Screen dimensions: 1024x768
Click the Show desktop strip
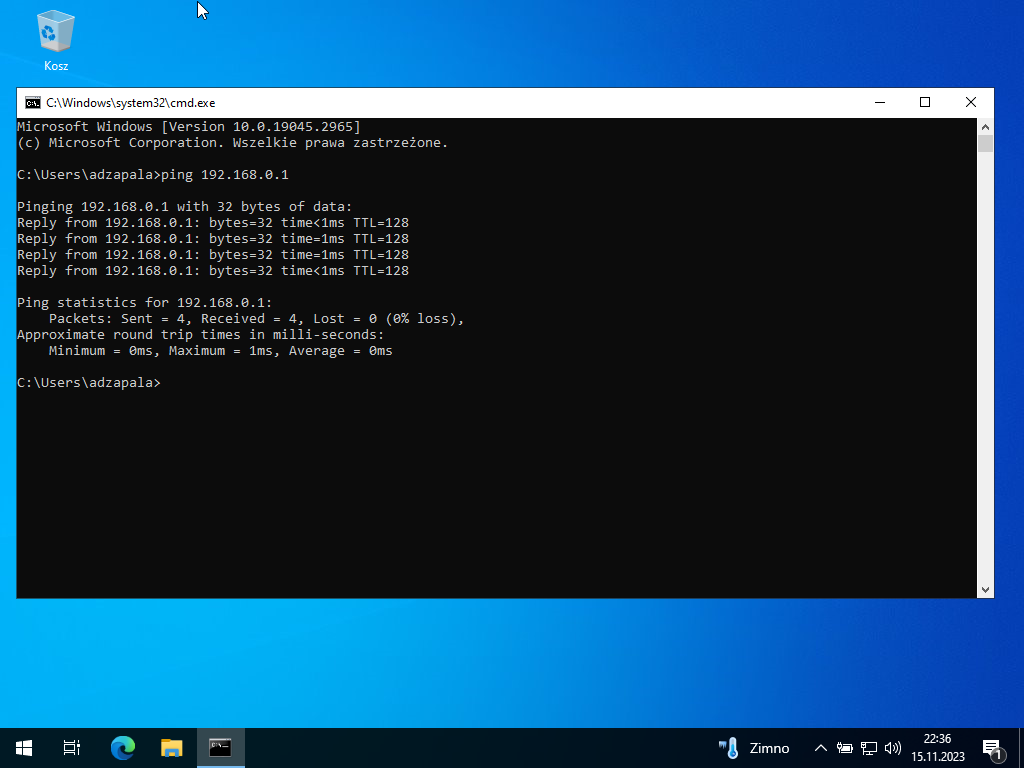1021,748
